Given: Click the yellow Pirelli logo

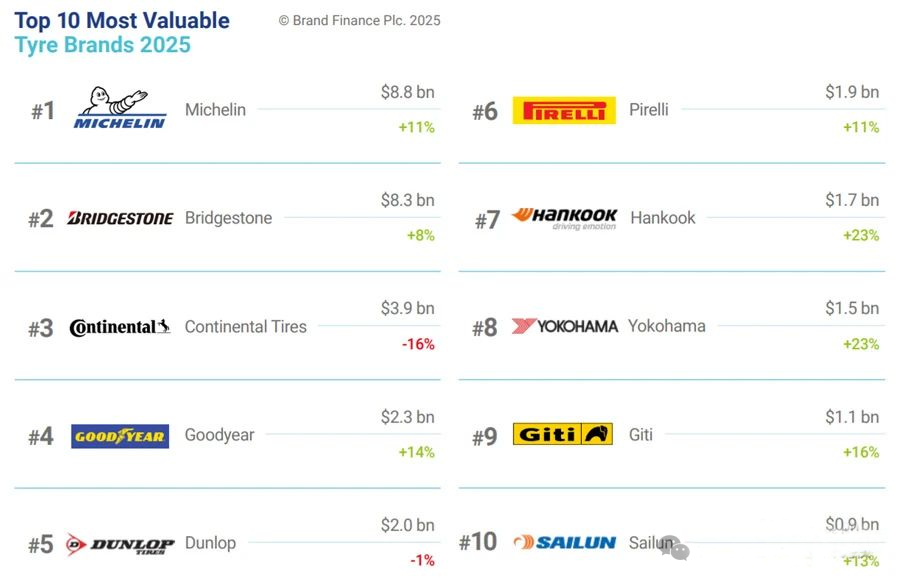Looking at the screenshot, I should point(564,110).
